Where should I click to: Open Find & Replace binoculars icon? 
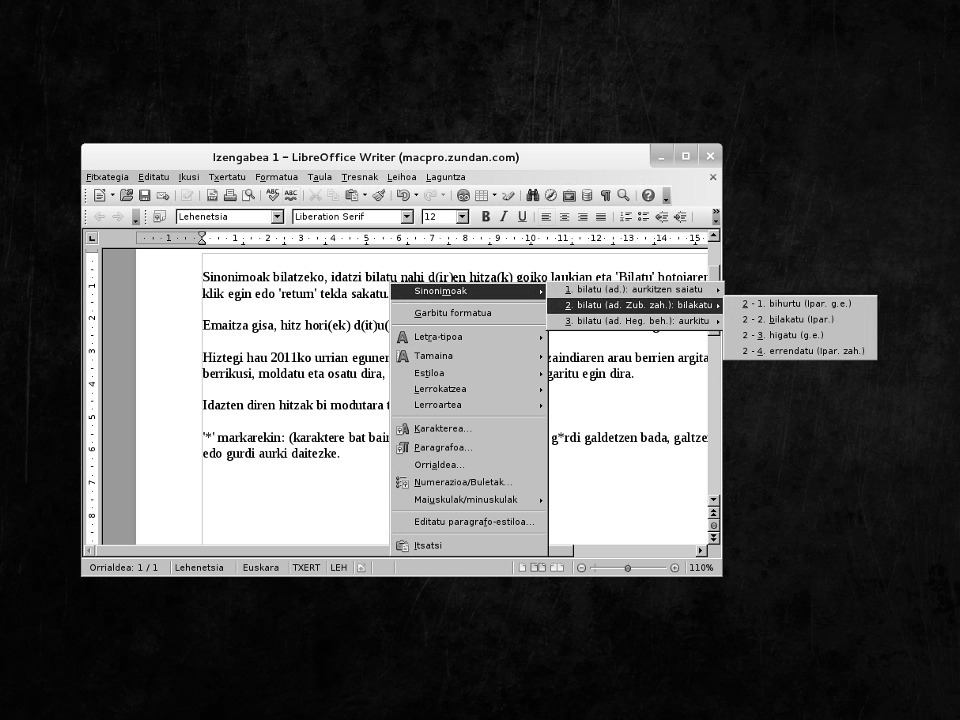pos(533,196)
